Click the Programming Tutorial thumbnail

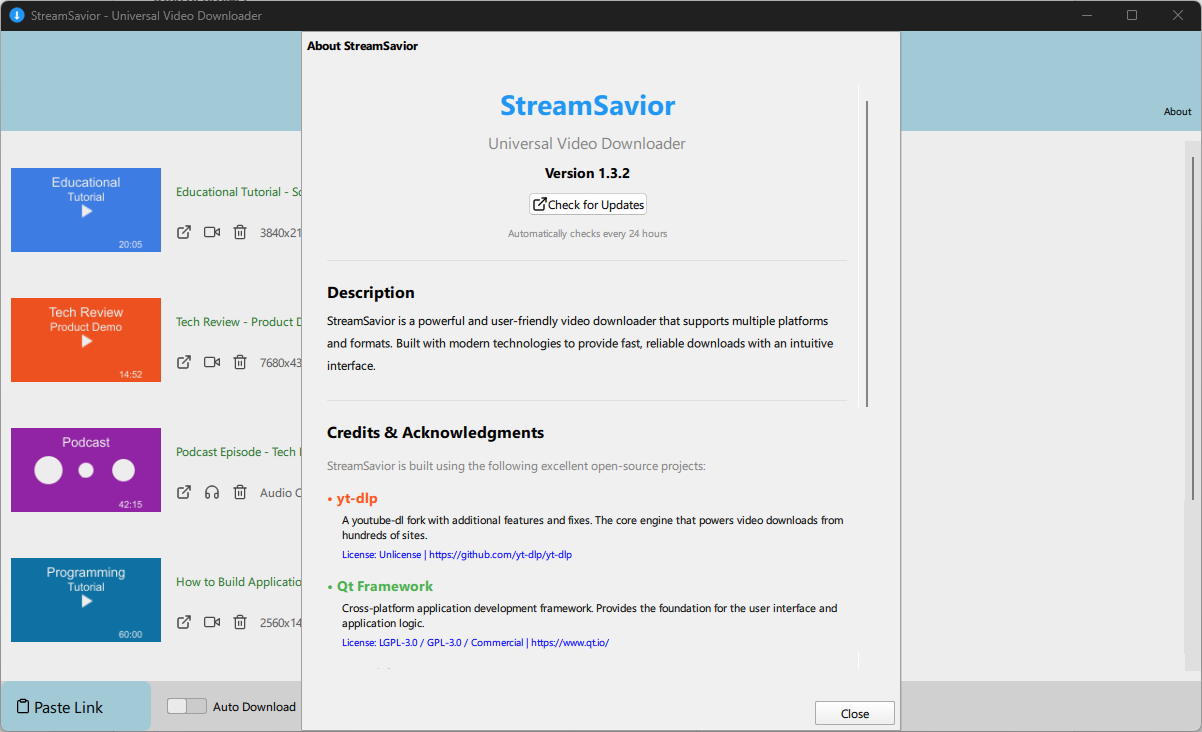coord(86,600)
